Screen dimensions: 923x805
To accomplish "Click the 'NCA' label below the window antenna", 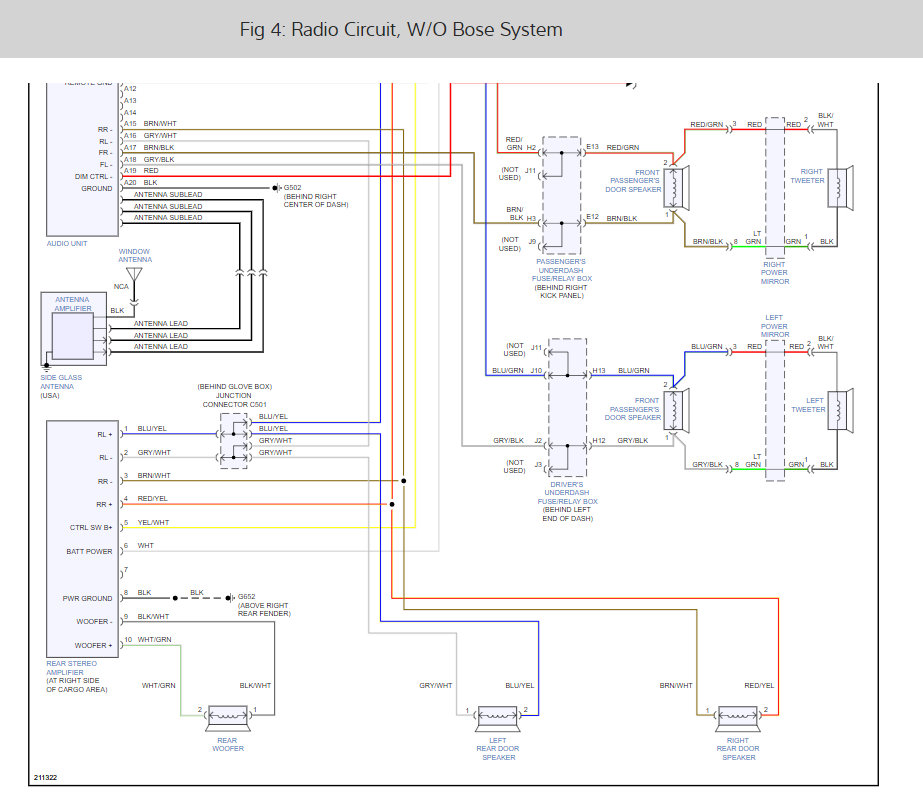I will (x=121, y=287).
